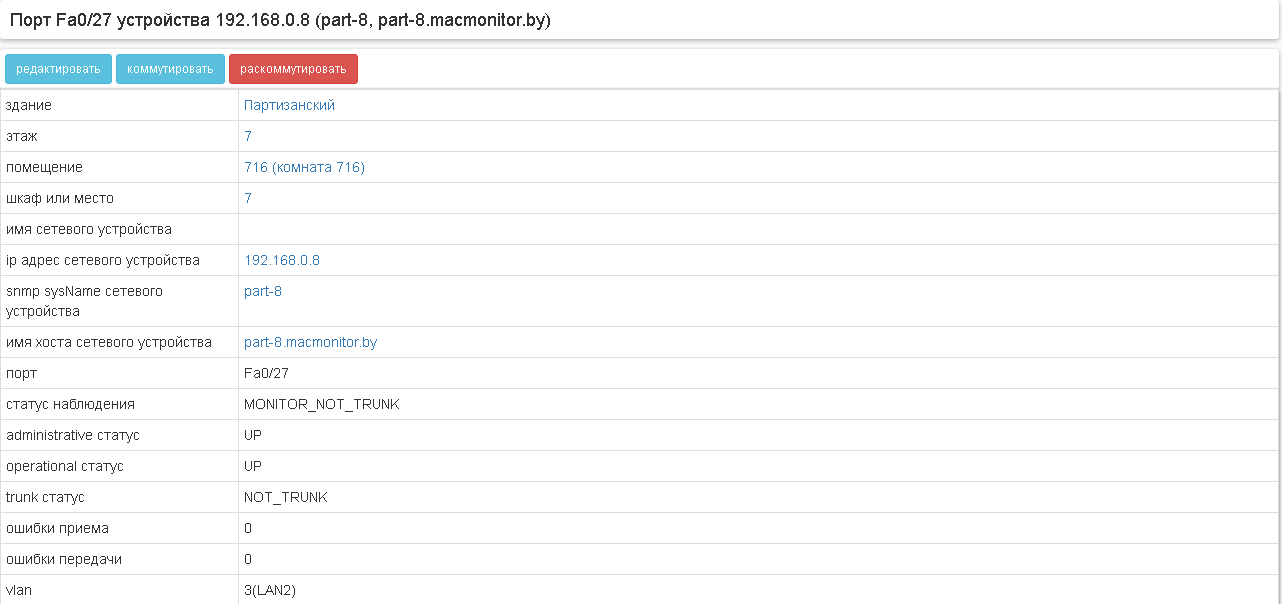Click the 'UP' value for administrative статус
This screenshot has height=604, width=1282.
click(253, 435)
